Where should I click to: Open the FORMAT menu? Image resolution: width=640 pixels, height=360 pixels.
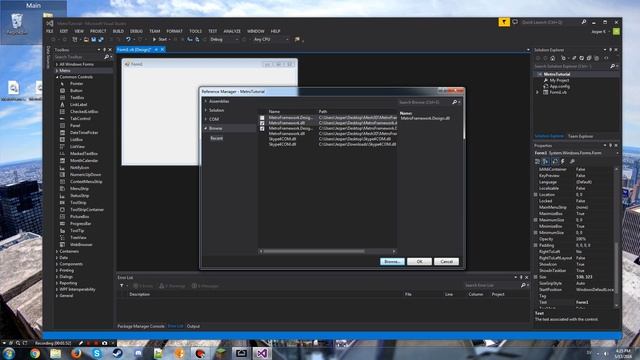point(174,31)
